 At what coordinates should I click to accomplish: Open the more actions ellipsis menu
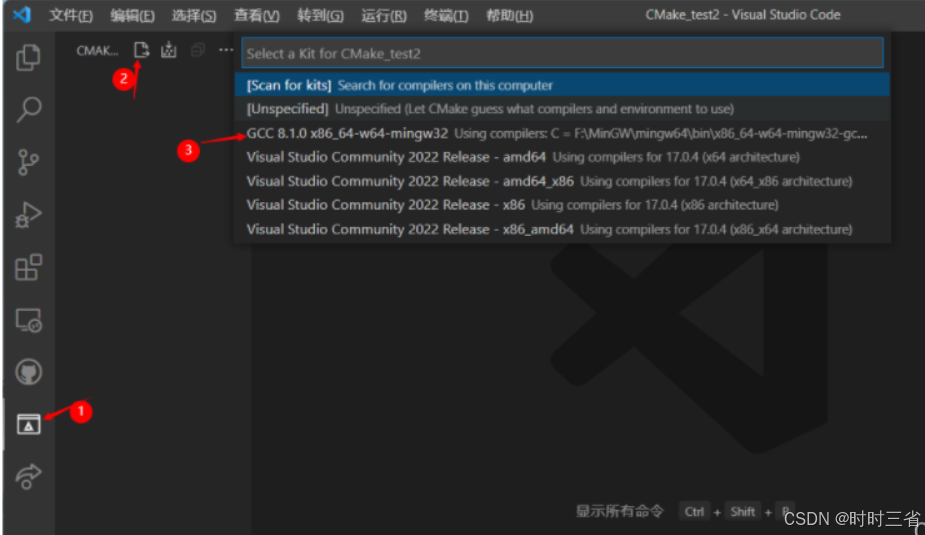(226, 50)
